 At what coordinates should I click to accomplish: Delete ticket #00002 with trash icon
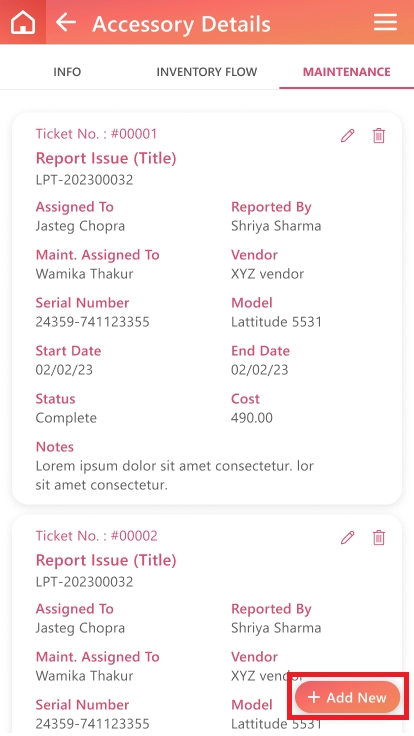pos(379,537)
